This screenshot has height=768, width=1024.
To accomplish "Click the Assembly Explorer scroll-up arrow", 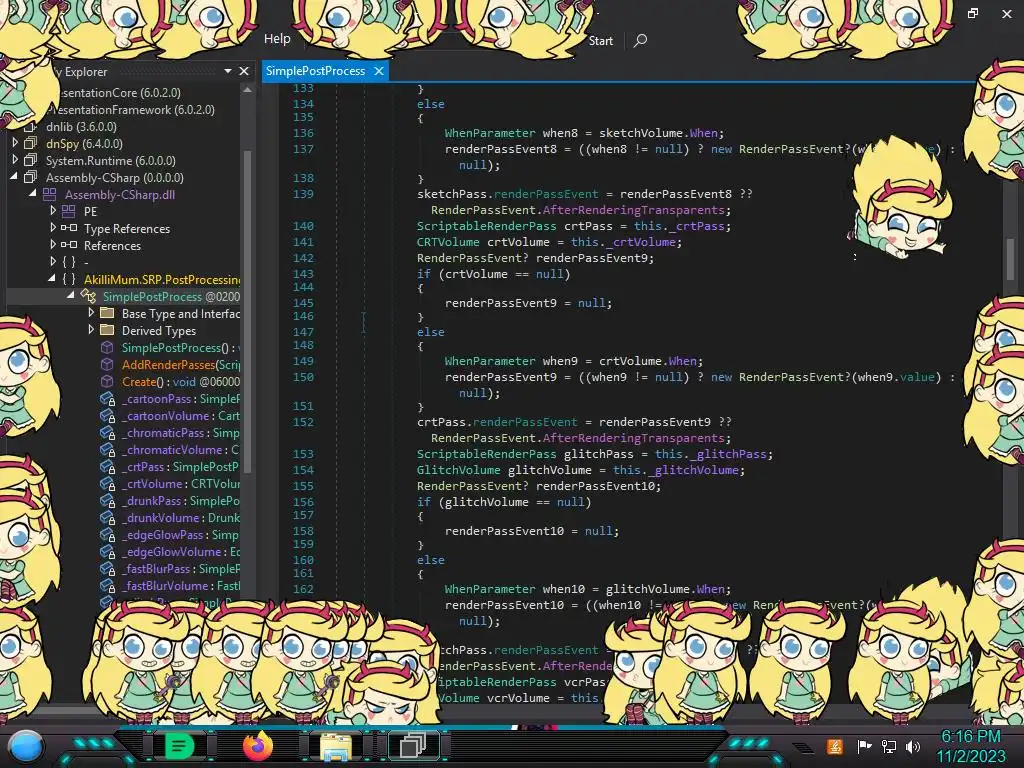I will pyautogui.click(x=248, y=90).
